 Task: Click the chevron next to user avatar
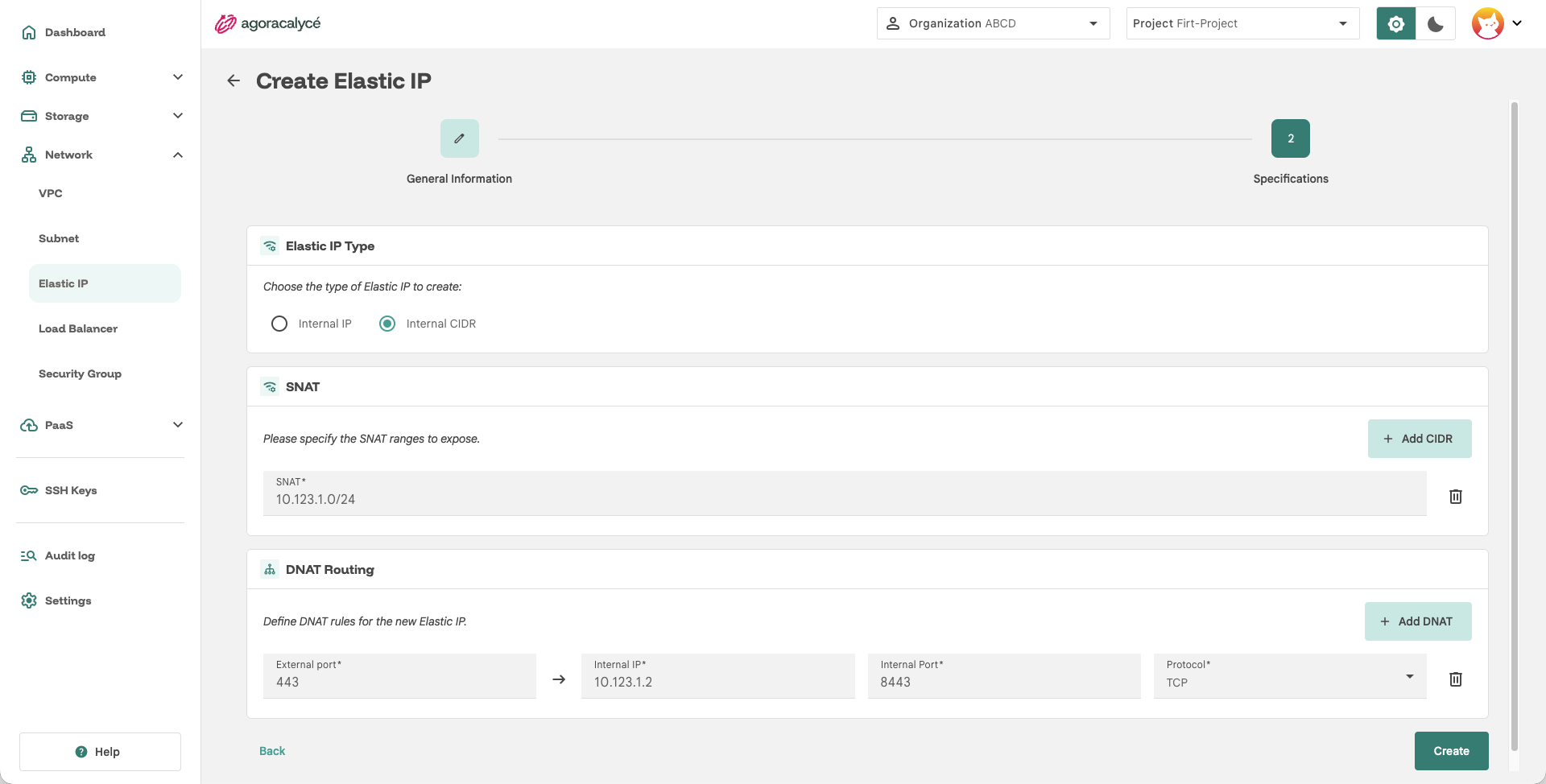tap(1517, 23)
